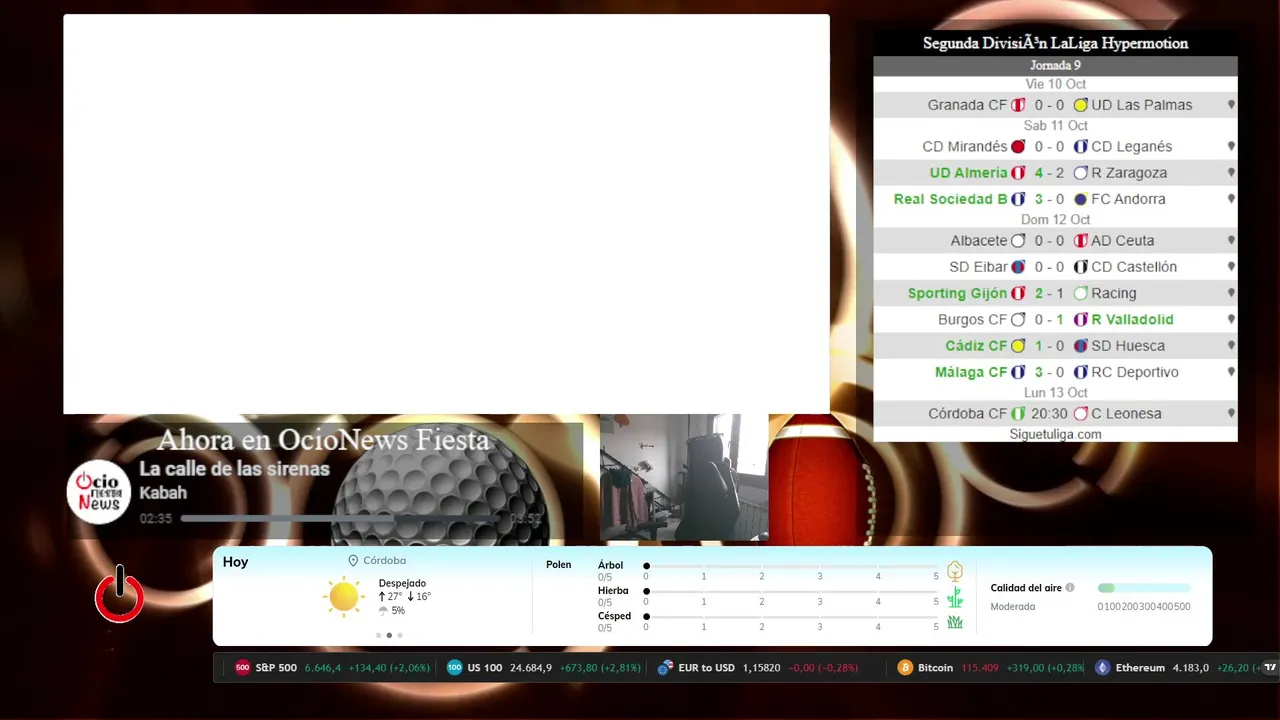Click Granada CF team badge

[x=1018, y=105]
